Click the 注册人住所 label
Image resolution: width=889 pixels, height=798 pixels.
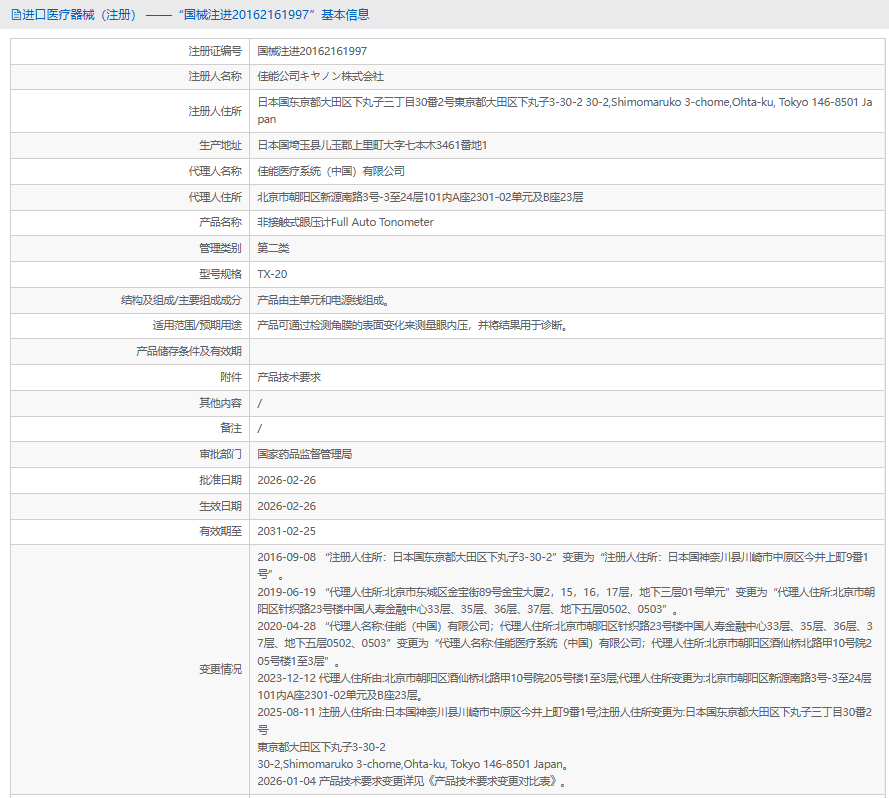point(215,111)
